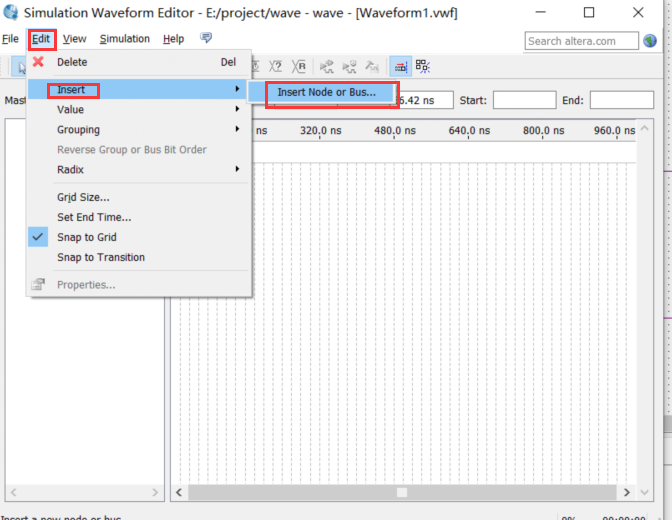
Task: Click the red X Delete icon
Action: [x=38, y=62]
